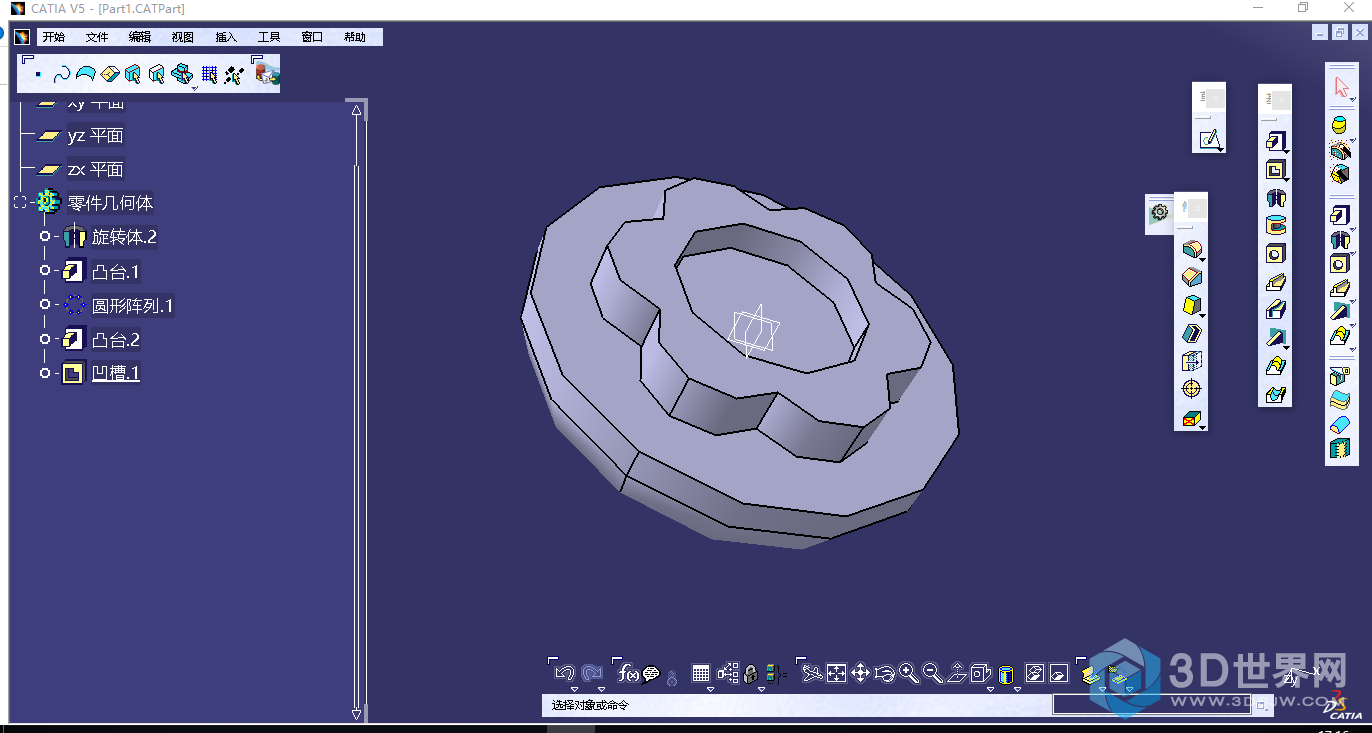Screen dimensions: 1372x733
Task: Select the 凸台.1 feature in tree
Action: click(116, 271)
